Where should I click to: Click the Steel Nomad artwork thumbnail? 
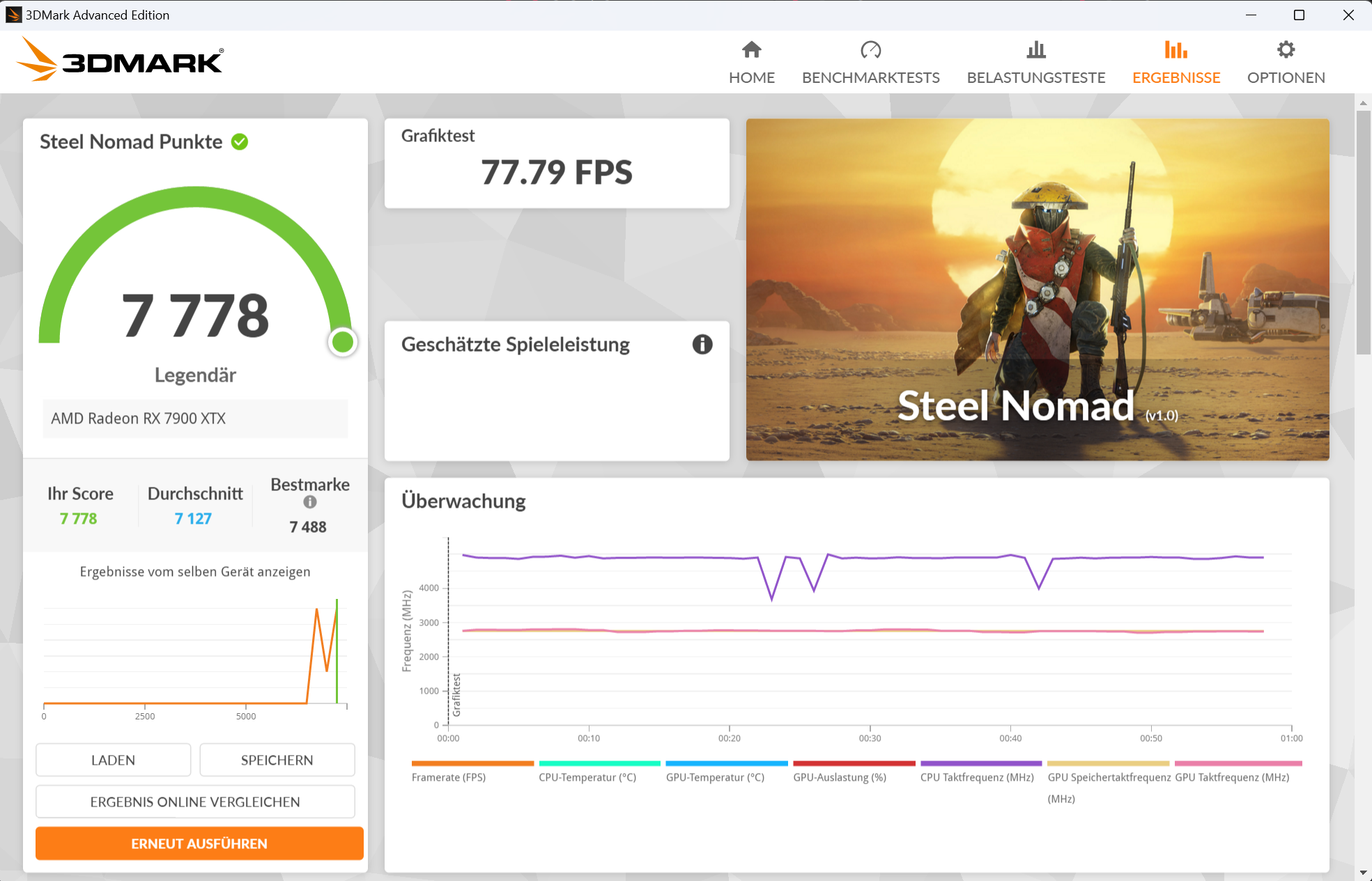pyautogui.click(x=1037, y=289)
